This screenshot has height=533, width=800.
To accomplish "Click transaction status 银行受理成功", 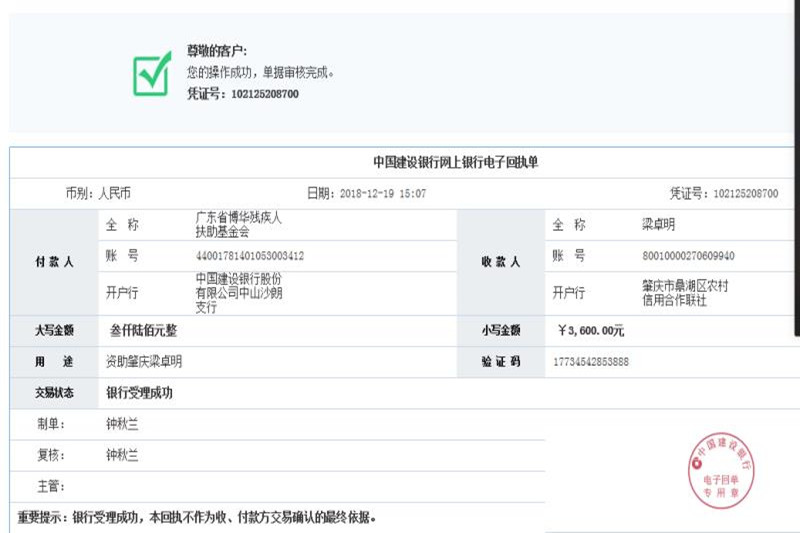I will (139, 393).
